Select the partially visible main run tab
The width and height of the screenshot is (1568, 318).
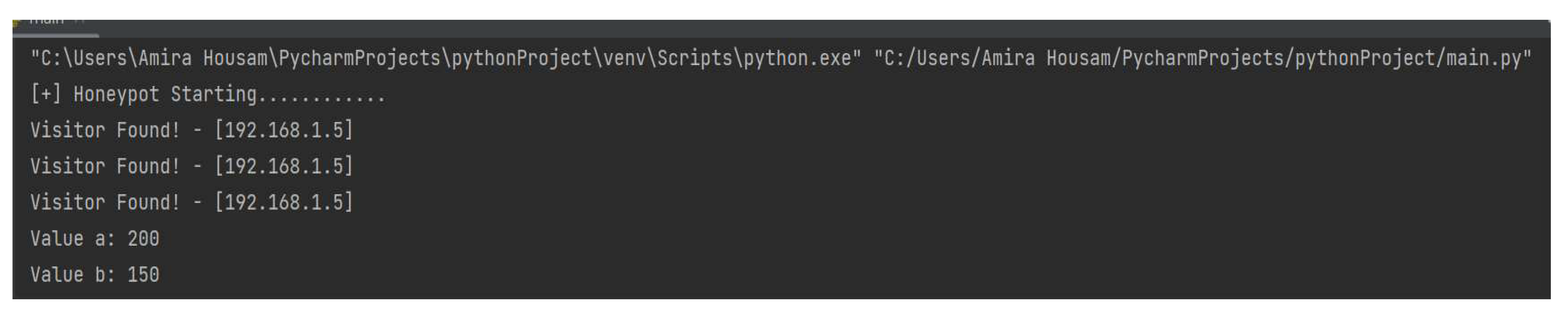click(x=46, y=22)
